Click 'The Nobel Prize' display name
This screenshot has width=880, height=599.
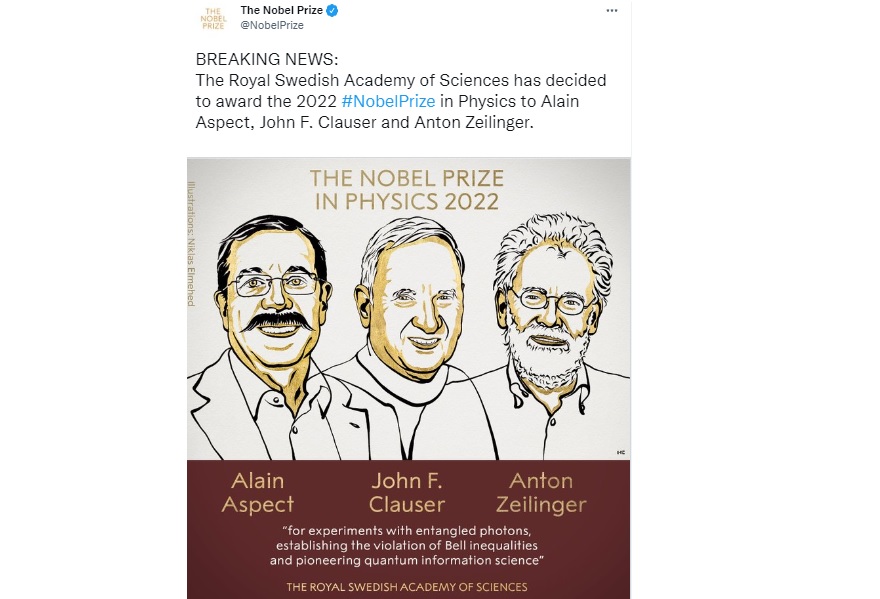281,9
